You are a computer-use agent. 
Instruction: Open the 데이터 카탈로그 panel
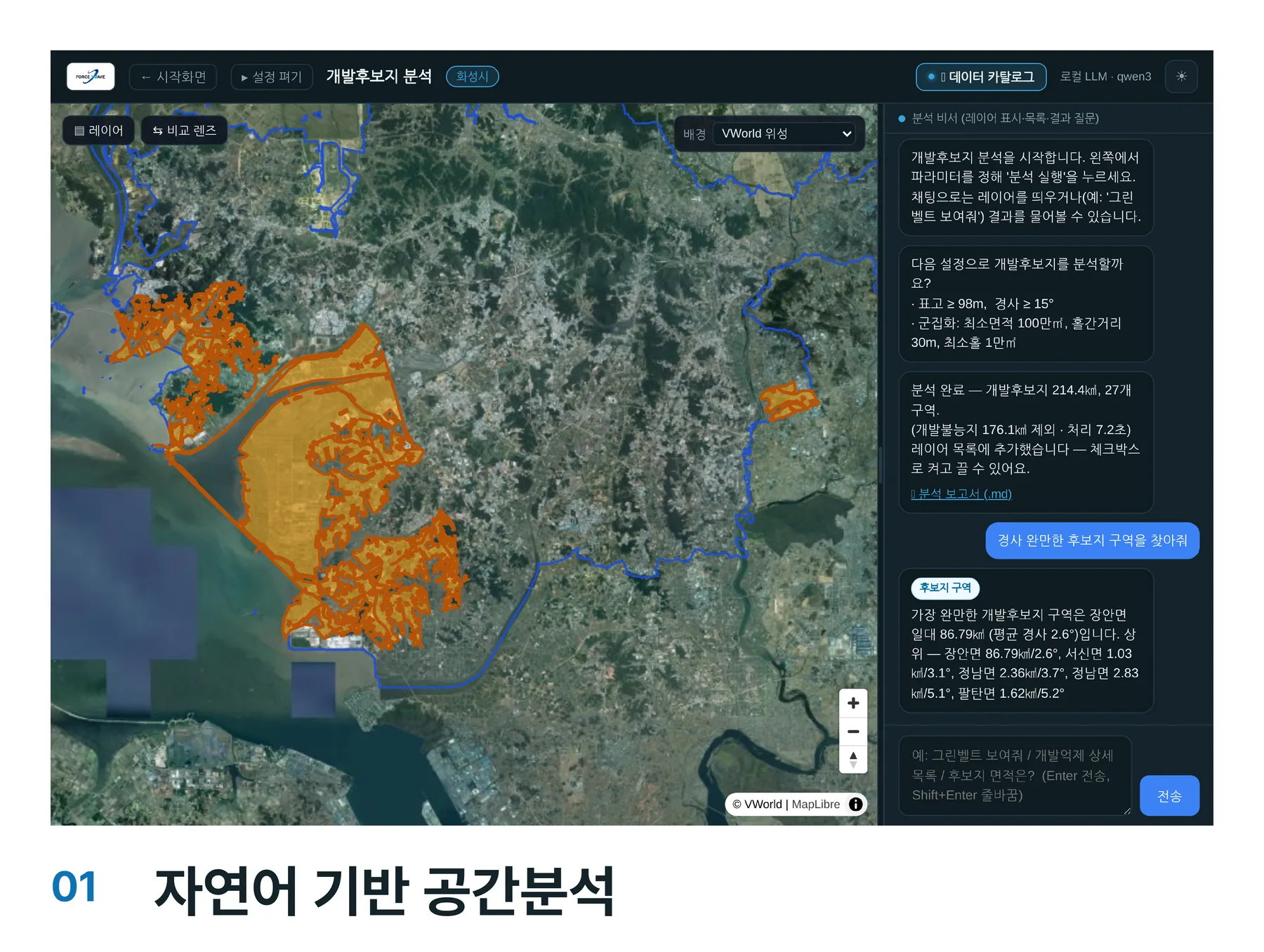(981, 77)
